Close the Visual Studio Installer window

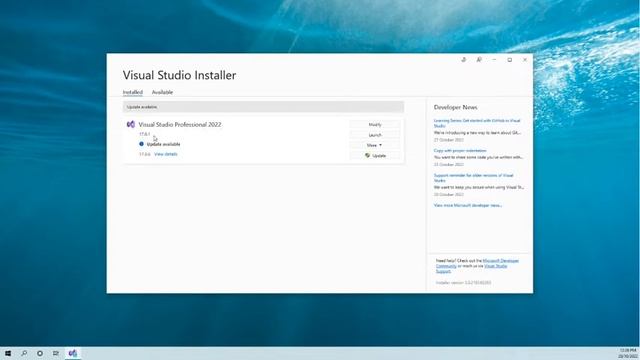pyautogui.click(x=525, y=60)
